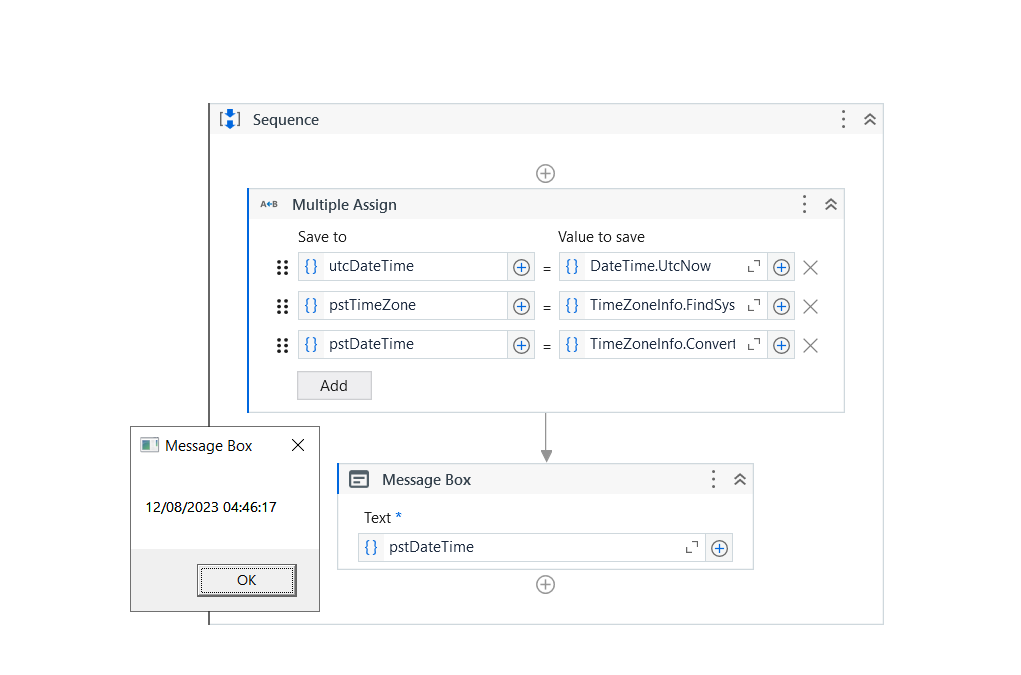Click the A+B Multiple Assign icon
The height and width of the screenshot is (675, 1021).
[x=268, y=204]
